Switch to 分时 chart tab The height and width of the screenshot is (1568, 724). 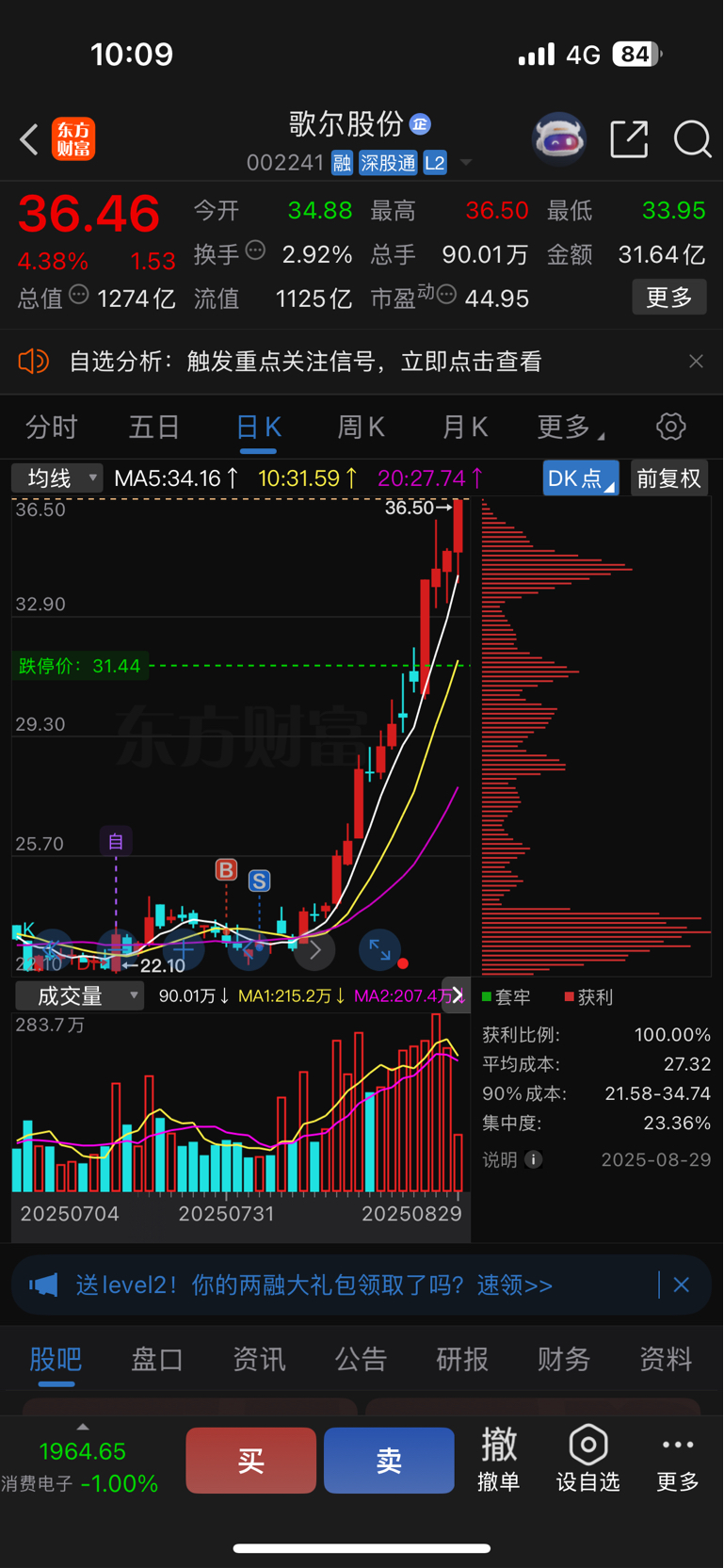click(52, 428)
